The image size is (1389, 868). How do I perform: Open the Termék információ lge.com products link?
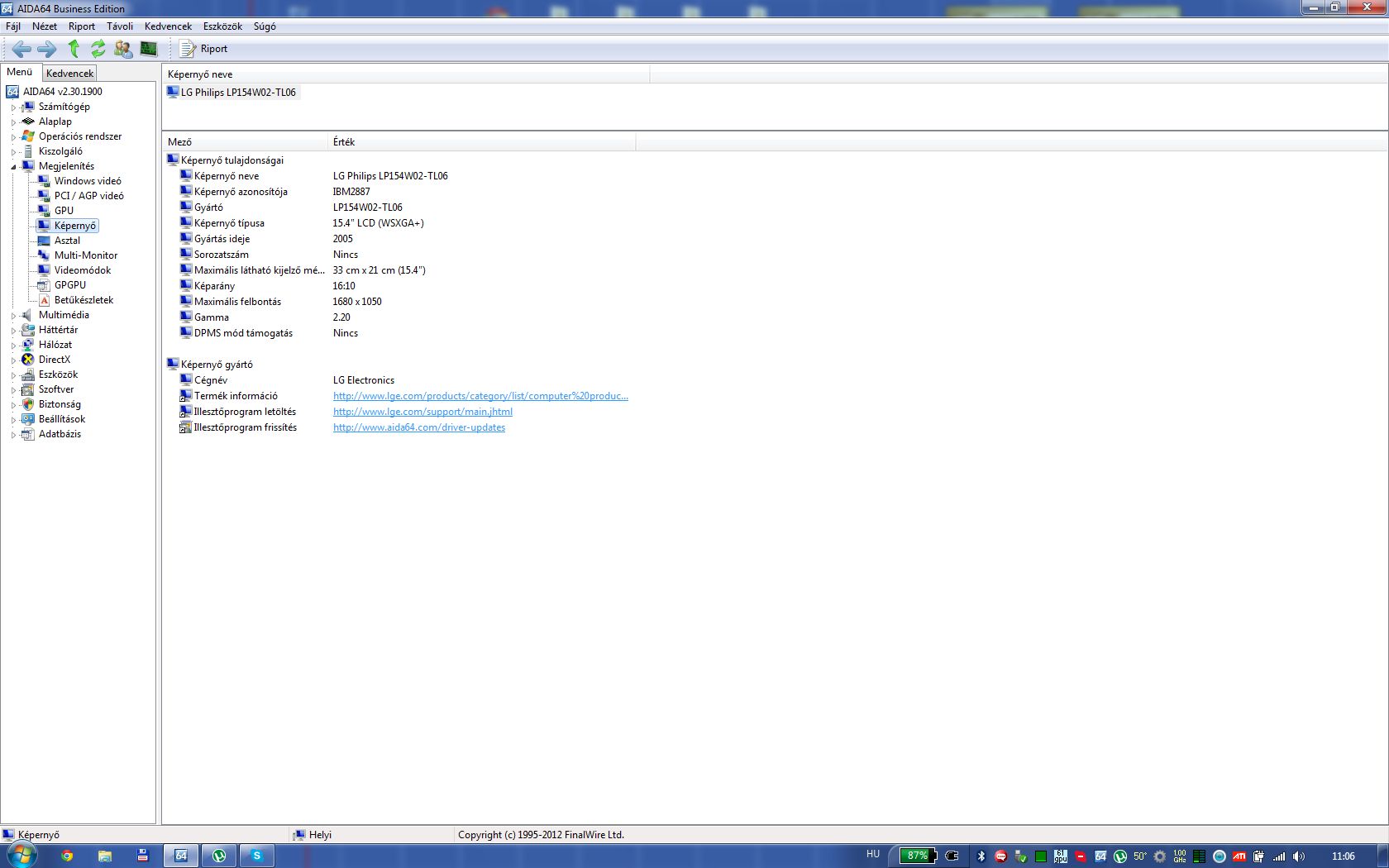[x=480, y=396]
